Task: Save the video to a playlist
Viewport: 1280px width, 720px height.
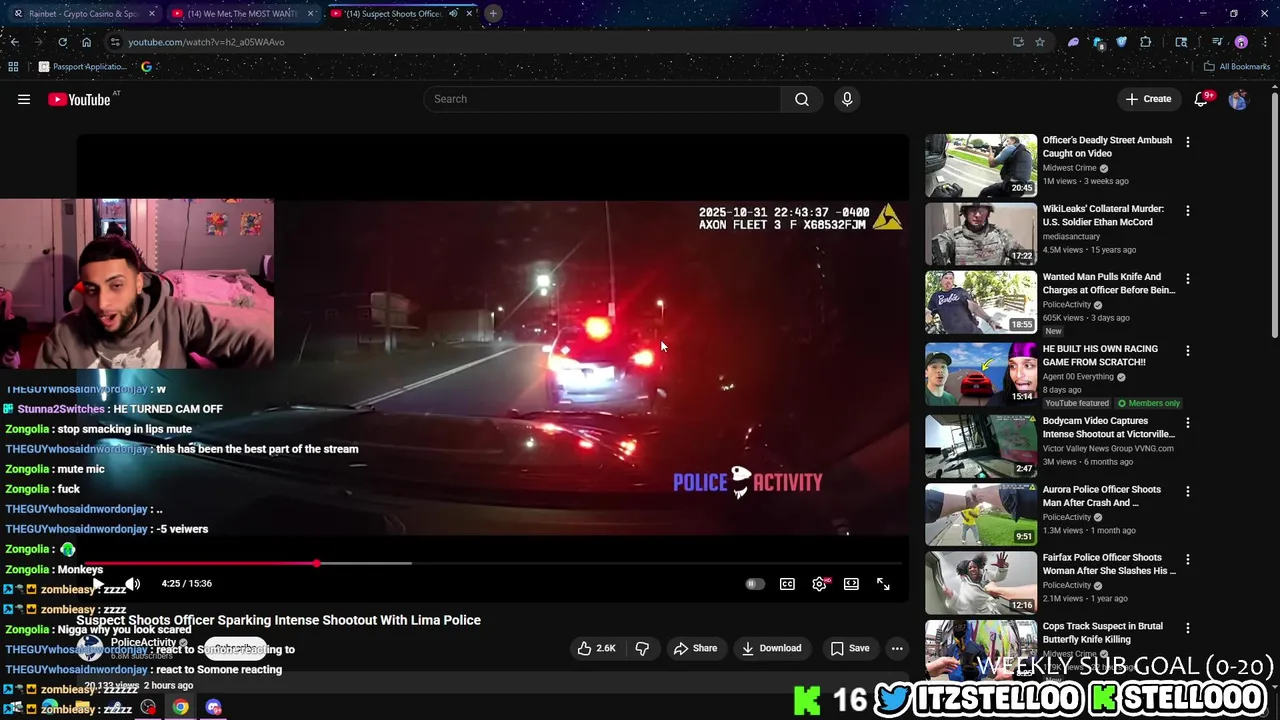Action: tap(850, 648)
